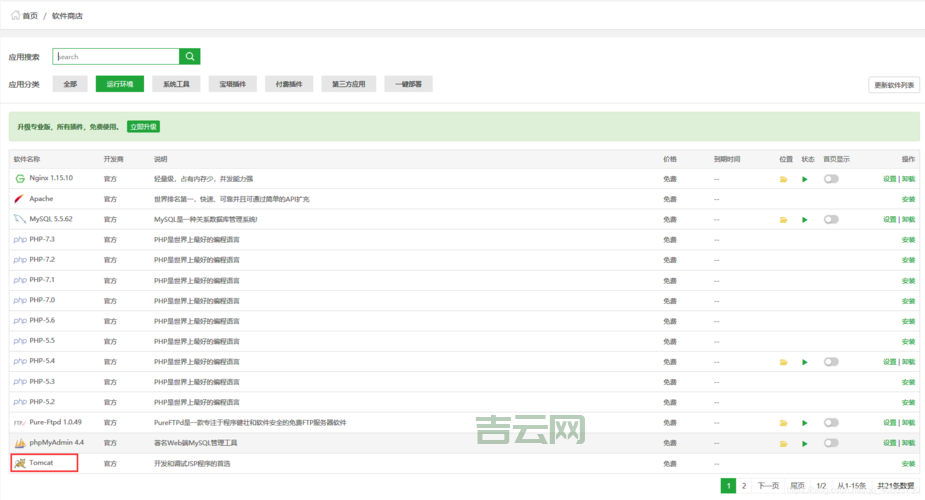Click the Tomcat logo icon
The image size is (925, 500).
pos(19,464)
